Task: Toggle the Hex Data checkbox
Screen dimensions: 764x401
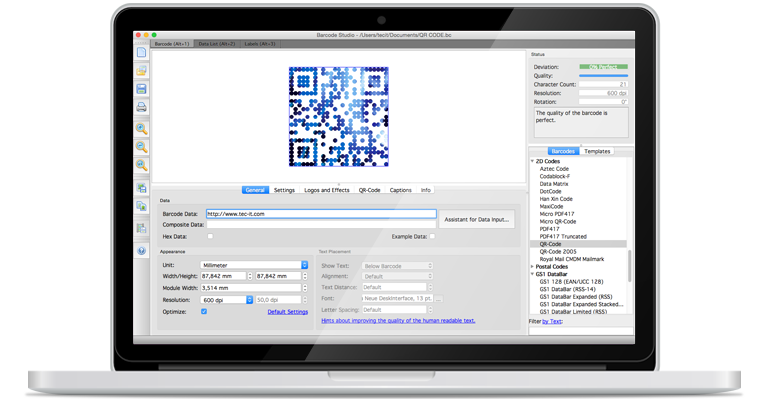Action: pyautogui.click(x=210, y=236)
